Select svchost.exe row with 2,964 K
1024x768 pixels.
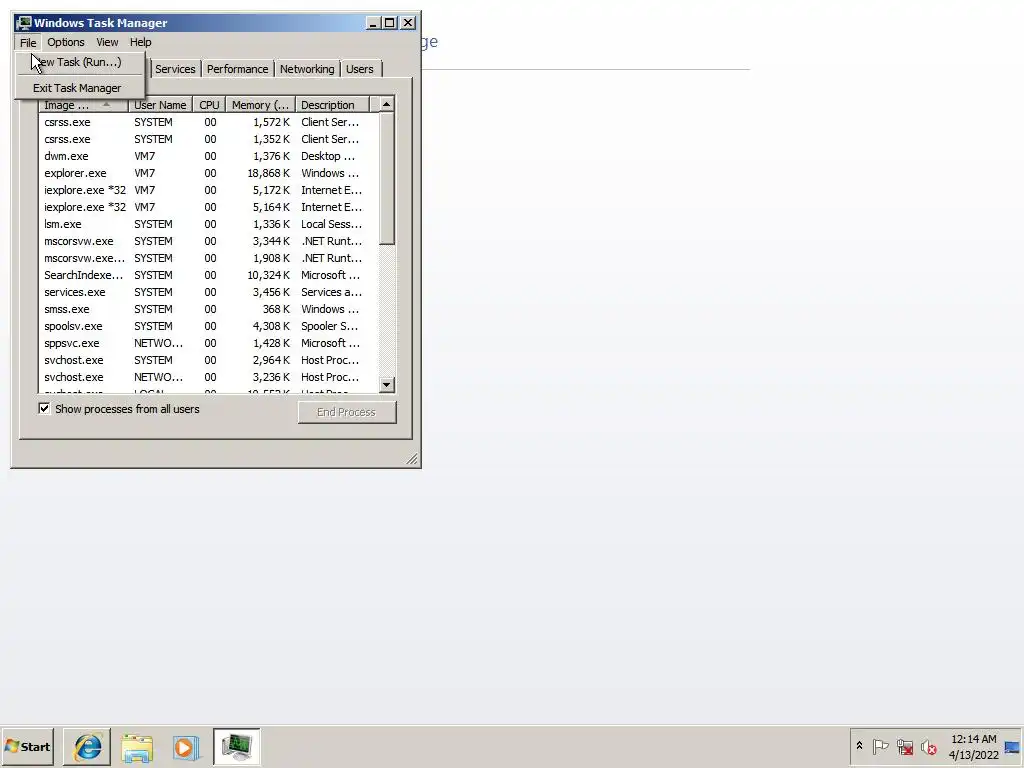tap(208, 360)
